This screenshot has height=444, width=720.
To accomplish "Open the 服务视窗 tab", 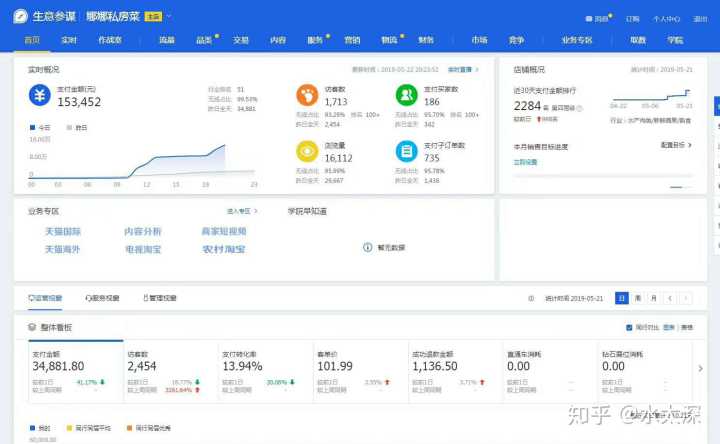I will pyautogui.click(x=103, y=298).
